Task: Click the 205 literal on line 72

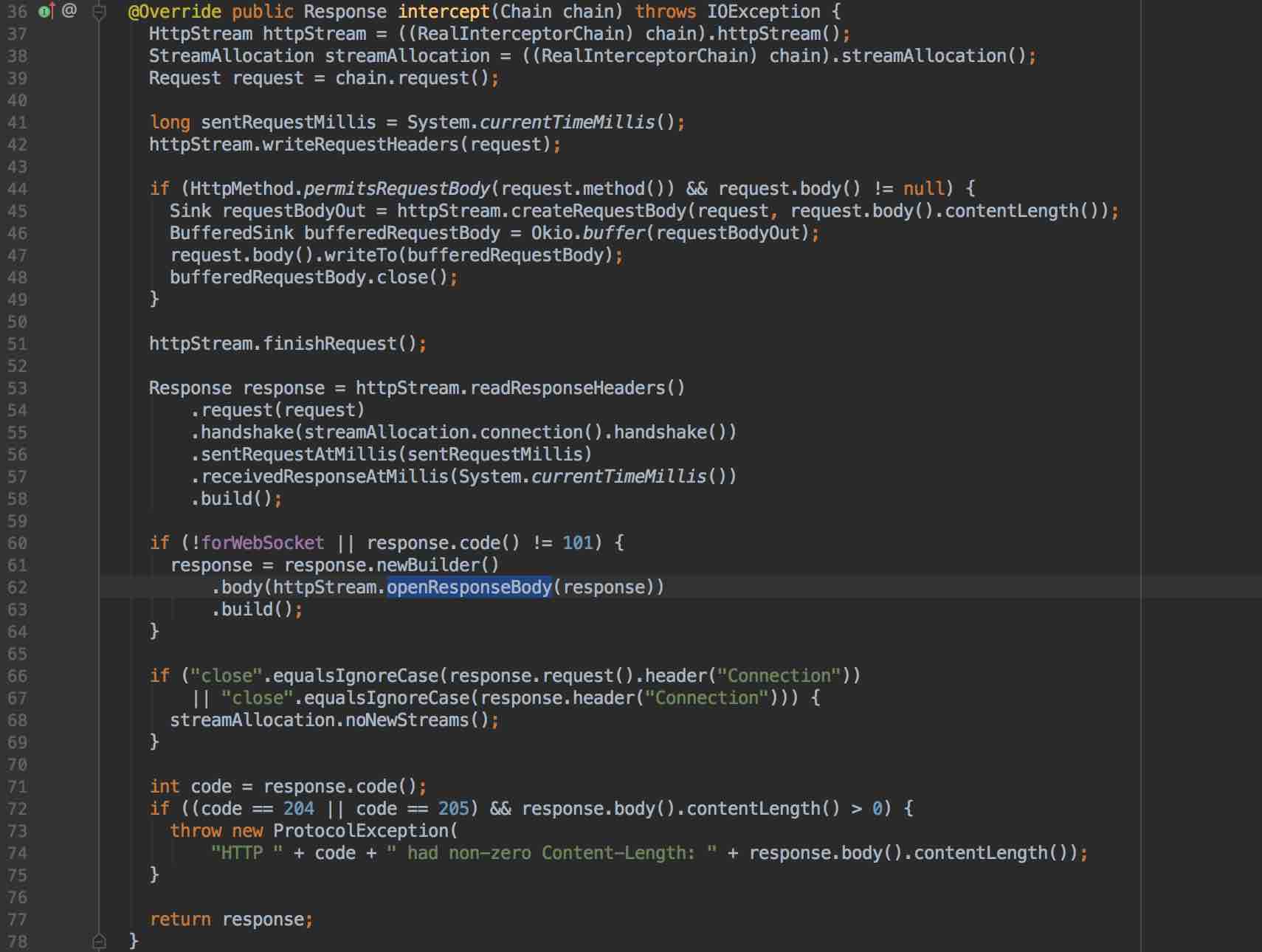Action: pos(454,809)
